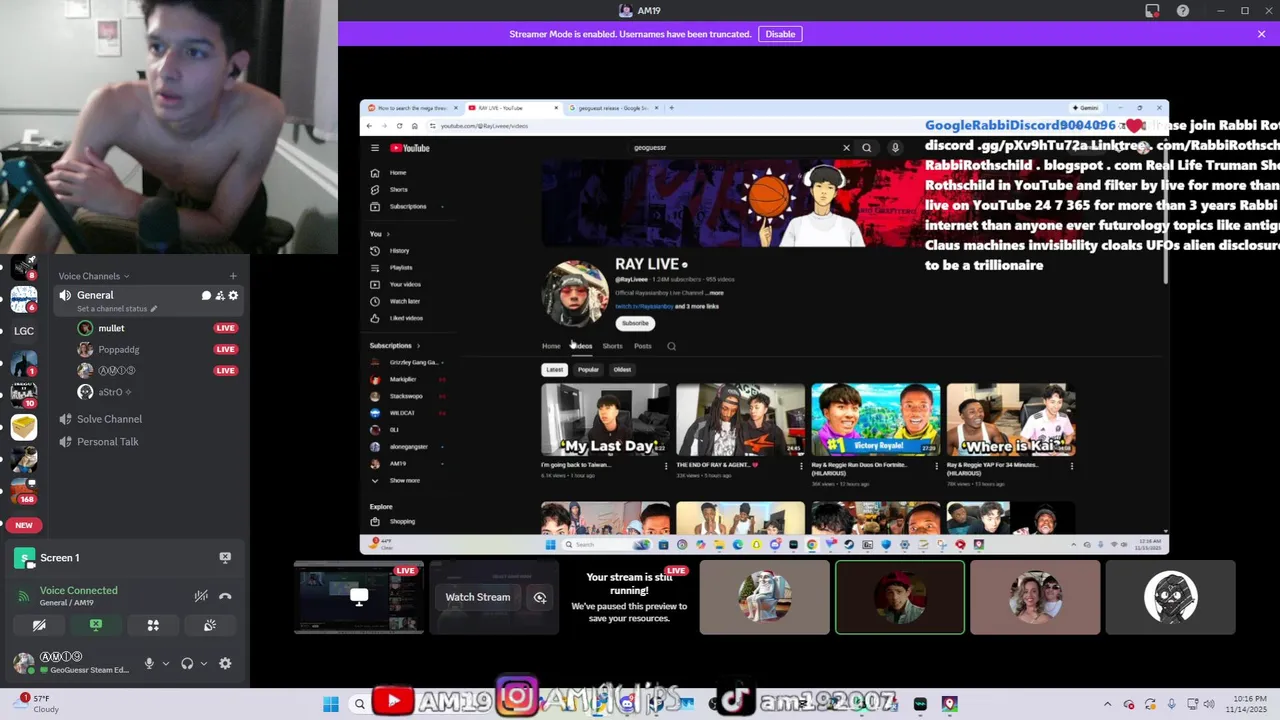Click the Watch Stream button
1280x720 pixels.
click(477, 597)
